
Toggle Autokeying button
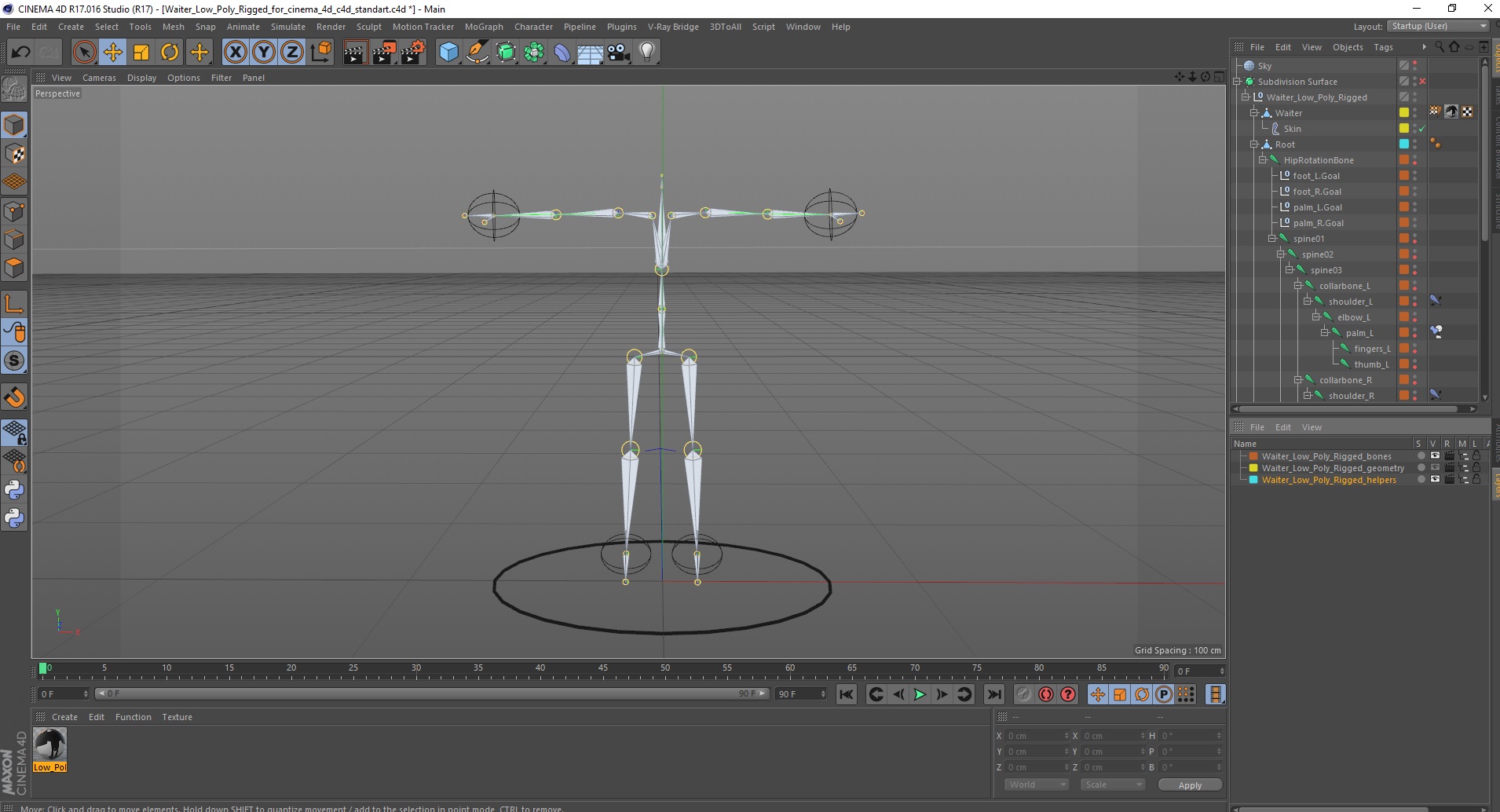(1046, 694)
